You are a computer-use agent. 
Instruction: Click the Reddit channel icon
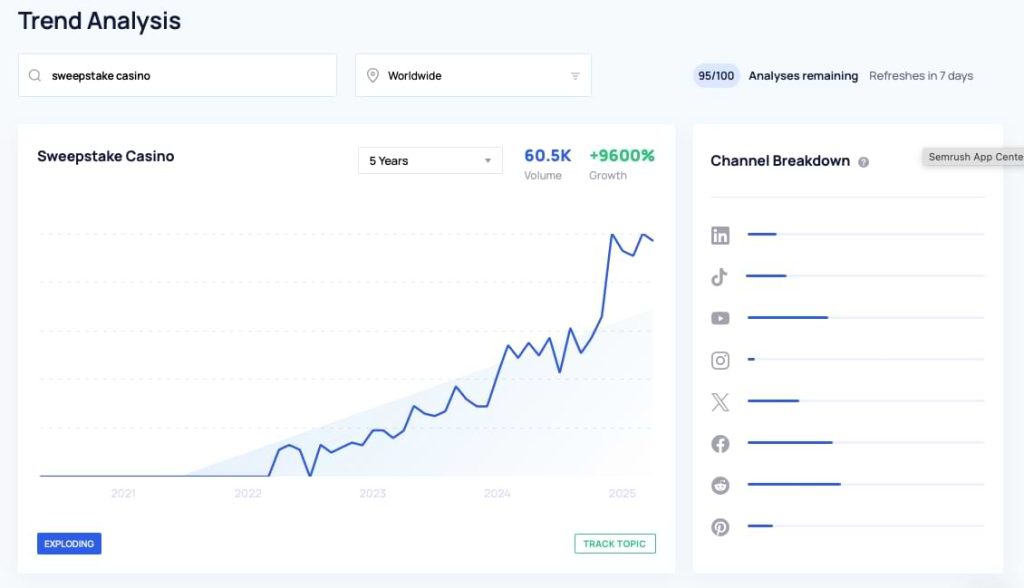pos(720,485)
